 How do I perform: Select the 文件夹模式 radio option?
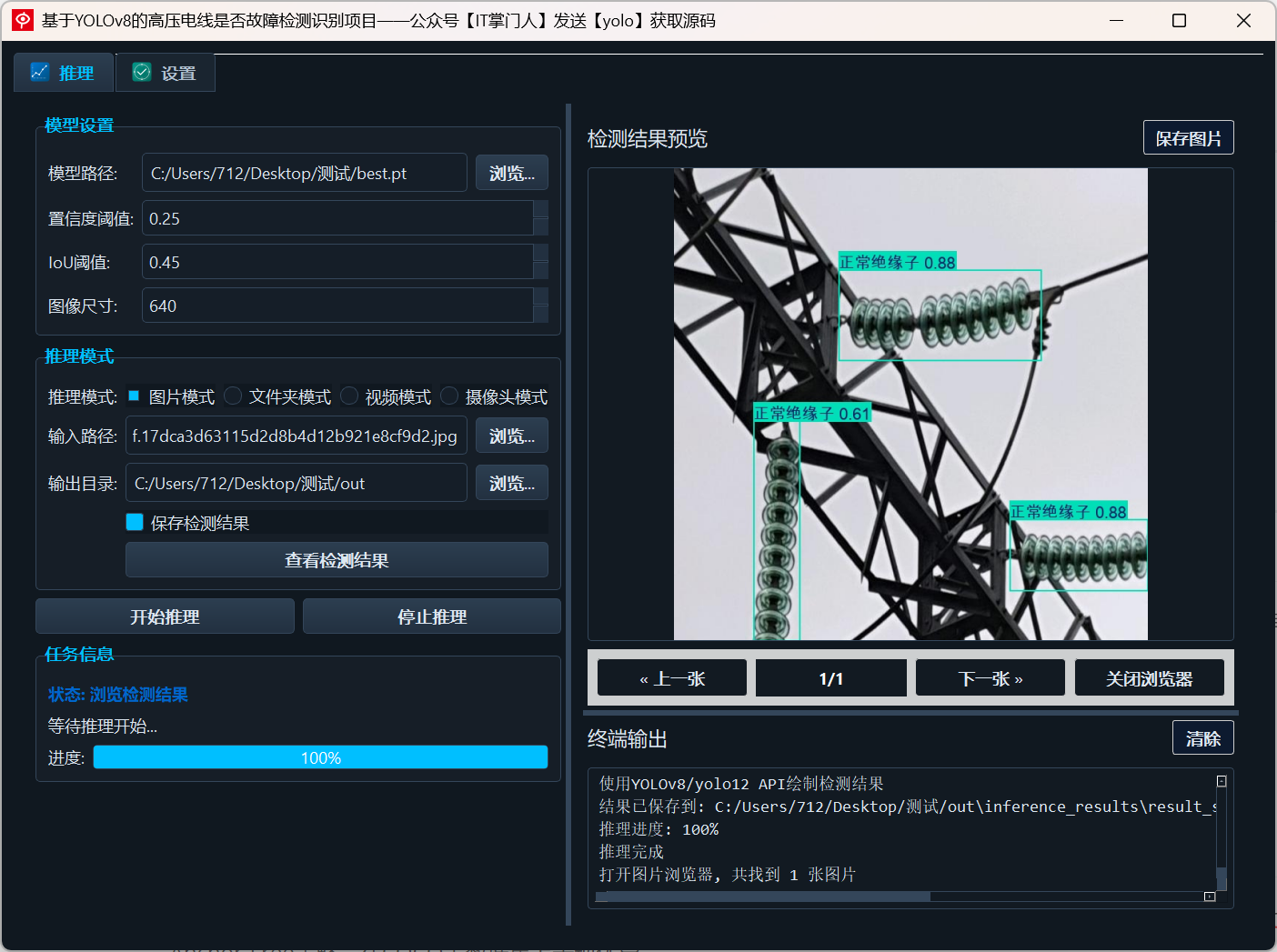pyautogui.click(x=233, y=396)
